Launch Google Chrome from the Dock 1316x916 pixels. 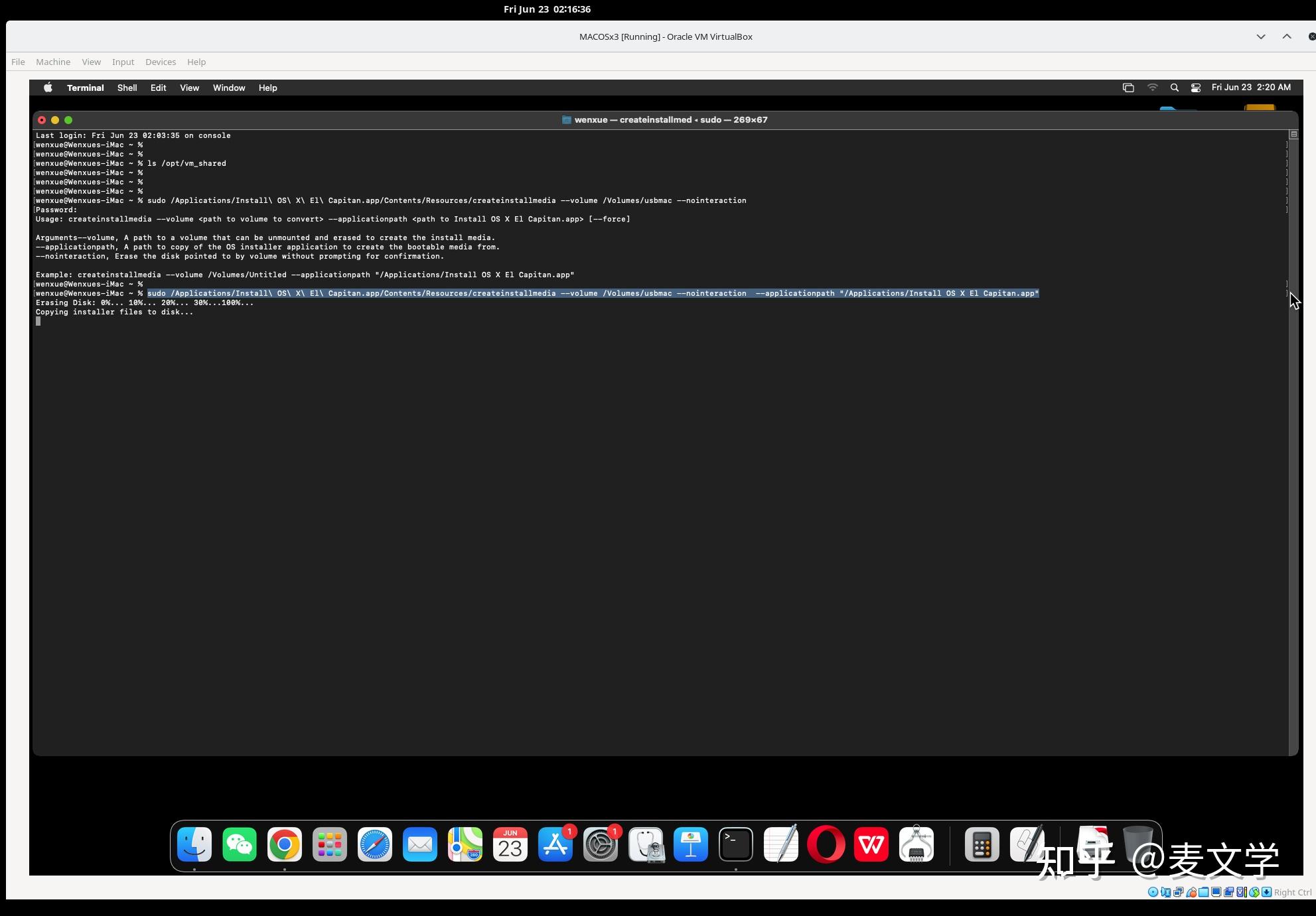284,844
